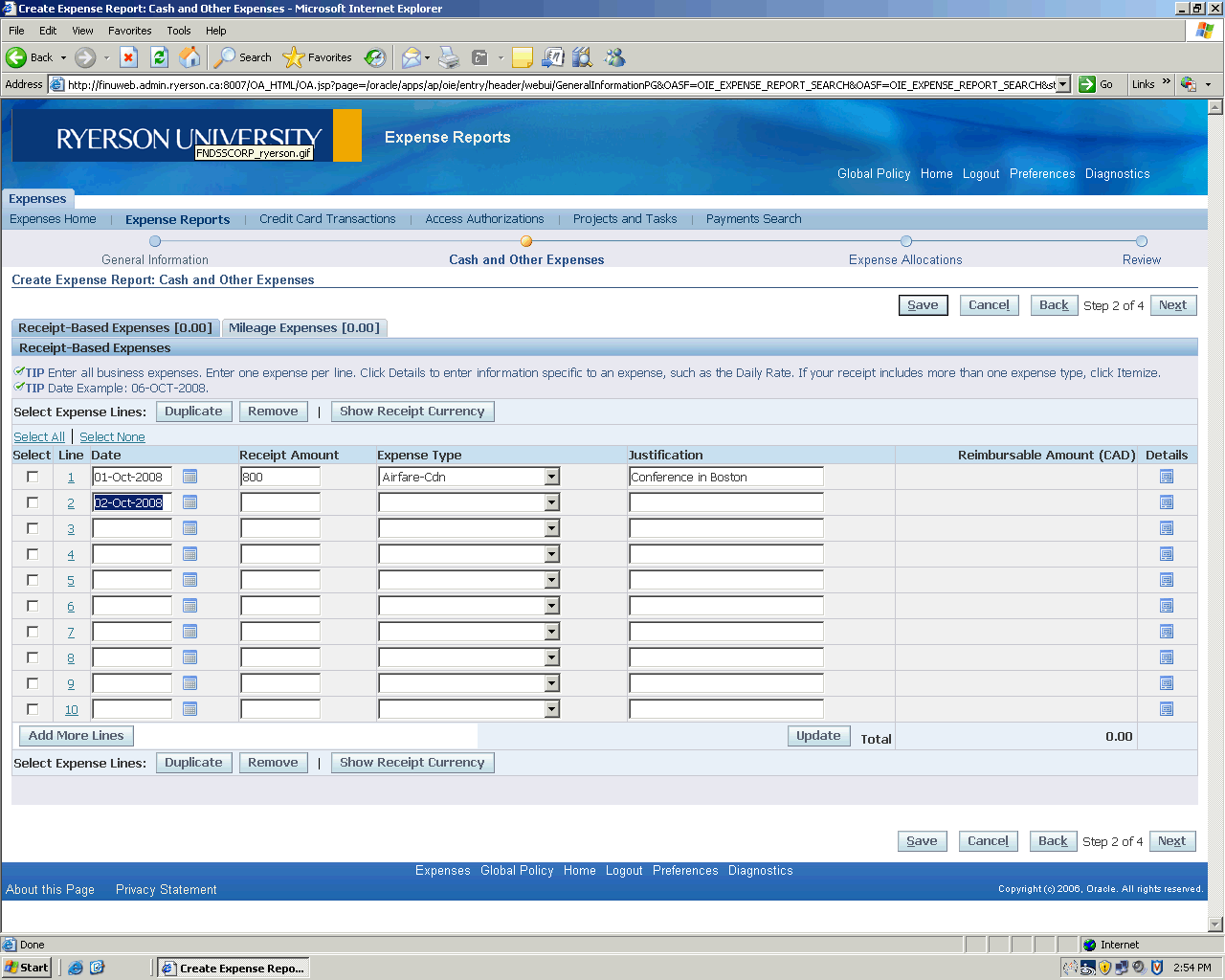Click the Select All link

click(38, 437)
